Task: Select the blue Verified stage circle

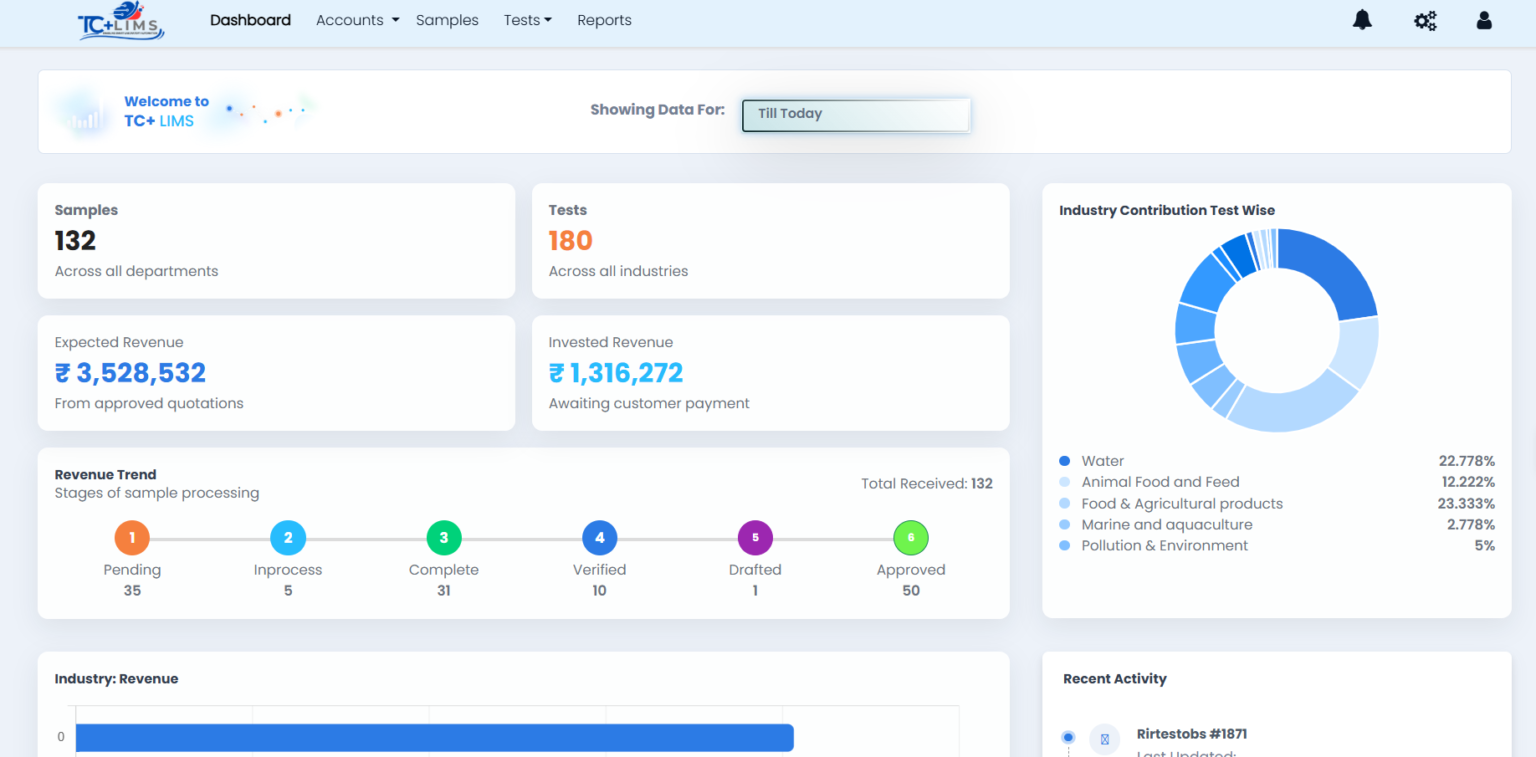Action: point(599,538)
